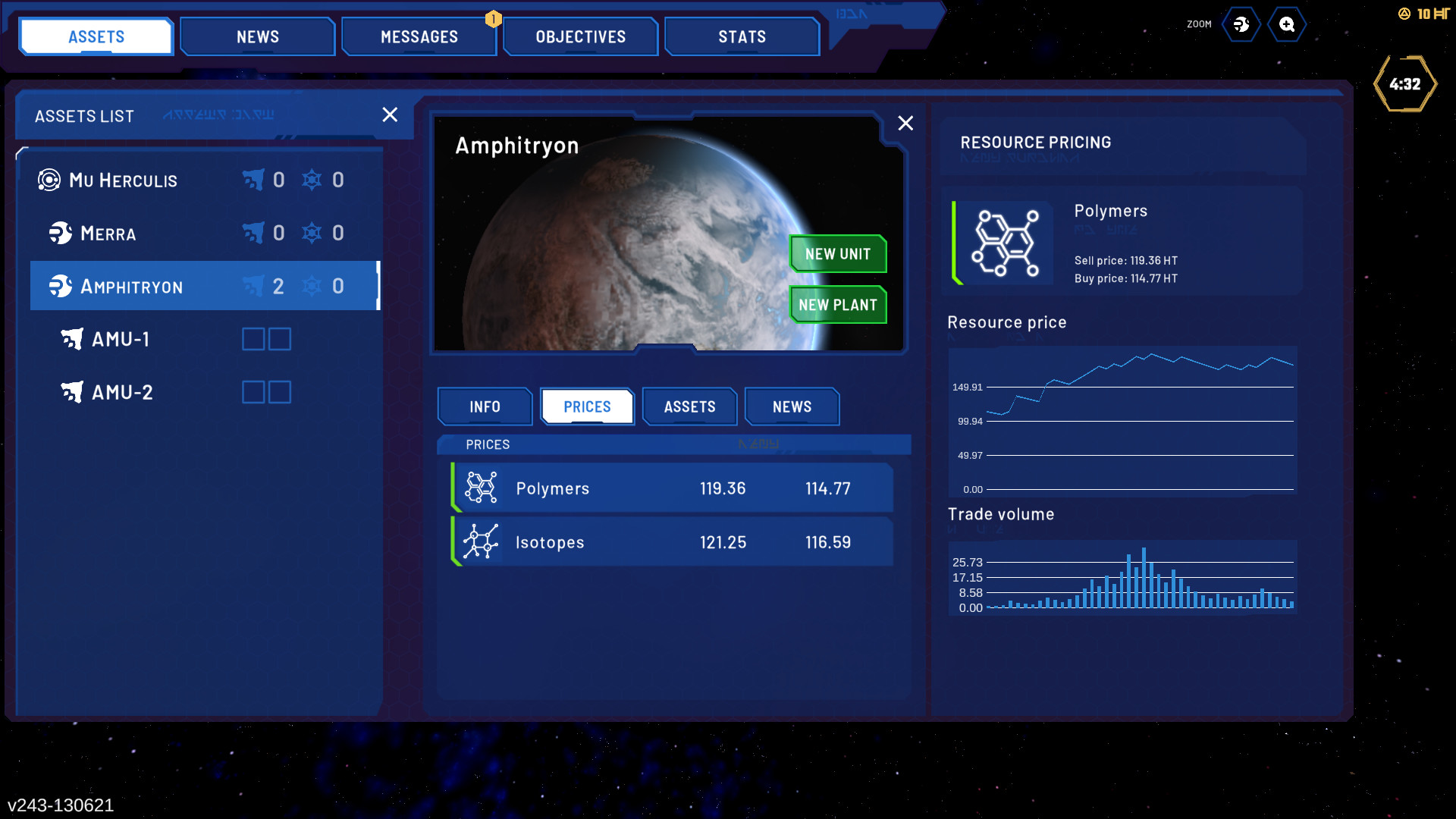Image resolution: width=1456 pixels, height=819 pixels.
Task: Click the Polymers icon in prices list
Action: click(x=481, y=488)
